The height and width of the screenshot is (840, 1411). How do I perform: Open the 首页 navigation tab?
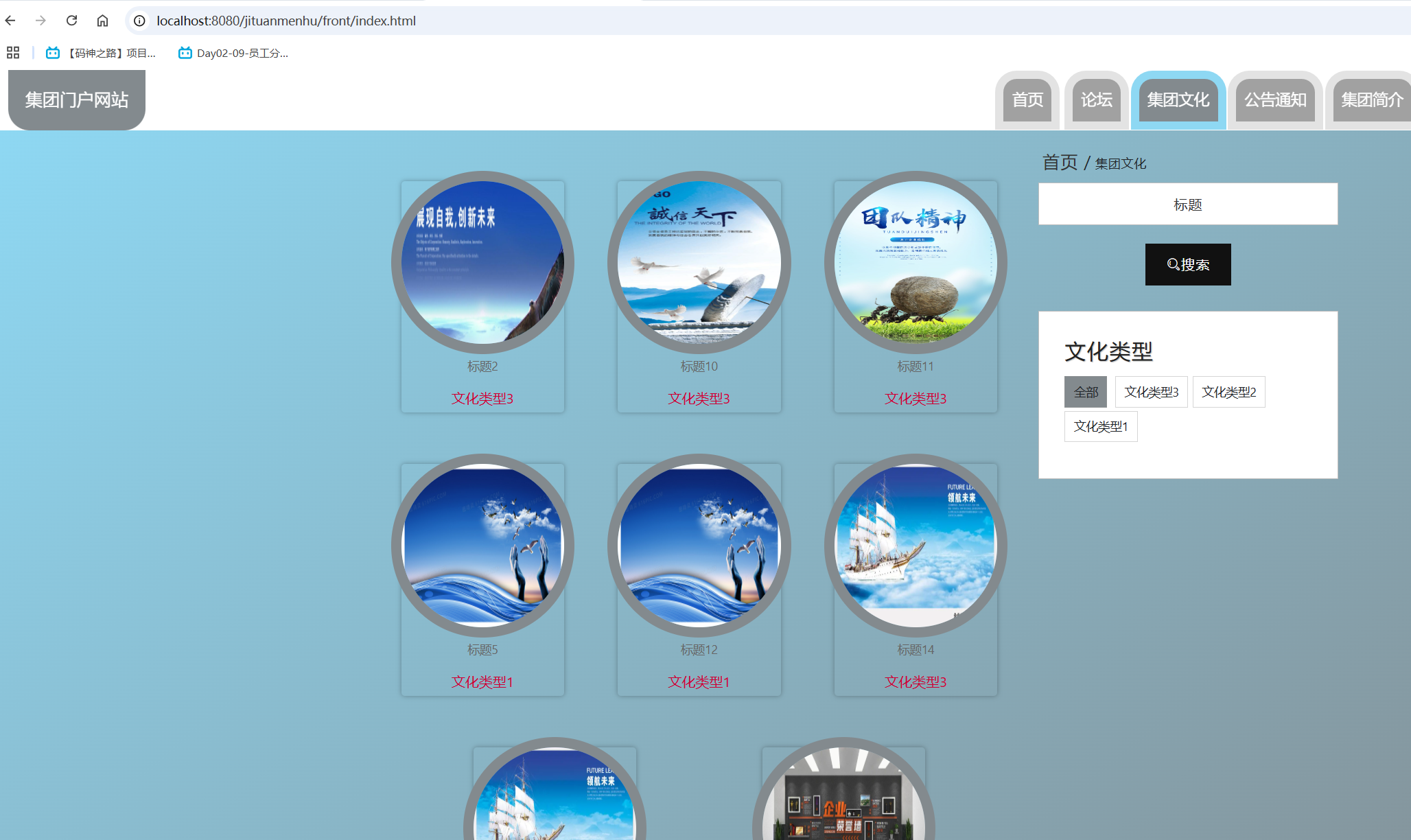click(x=1027, y=100)
